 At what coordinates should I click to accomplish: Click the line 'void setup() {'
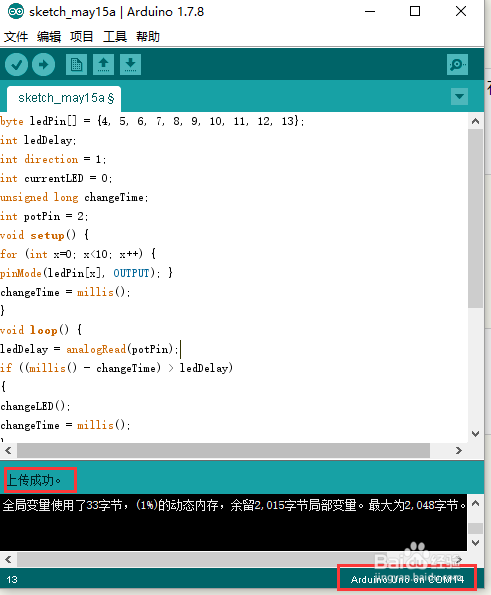point(44,235)
